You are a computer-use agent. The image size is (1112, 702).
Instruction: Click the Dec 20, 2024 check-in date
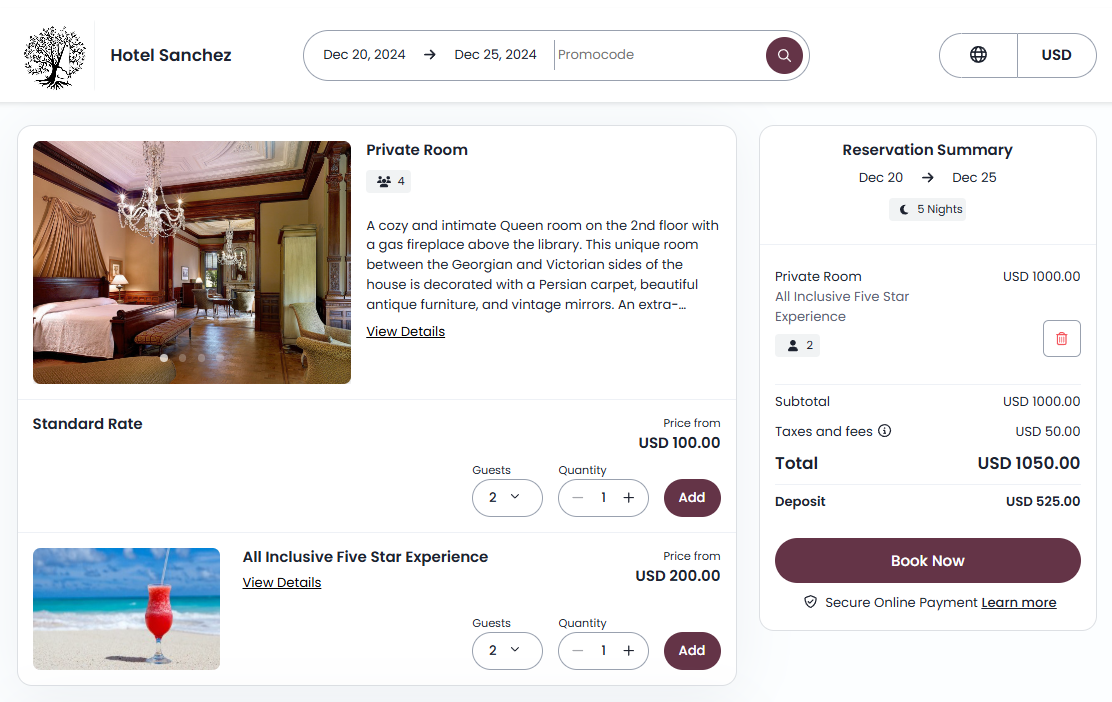(x=364, y=55)
